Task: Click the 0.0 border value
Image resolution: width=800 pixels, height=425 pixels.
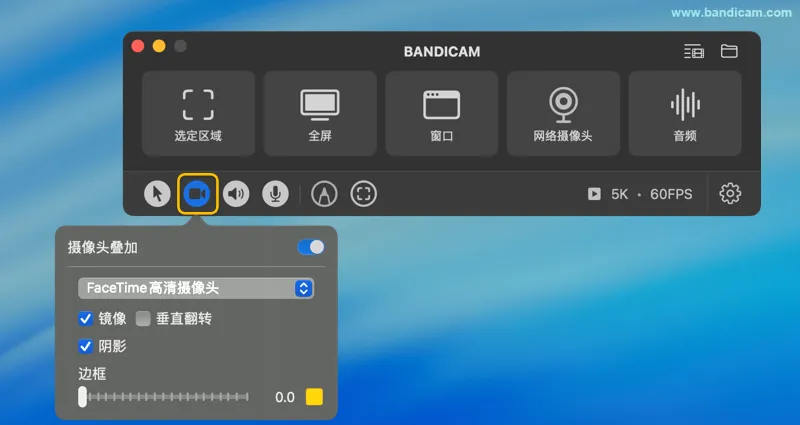Action: (x=285, y=397)
